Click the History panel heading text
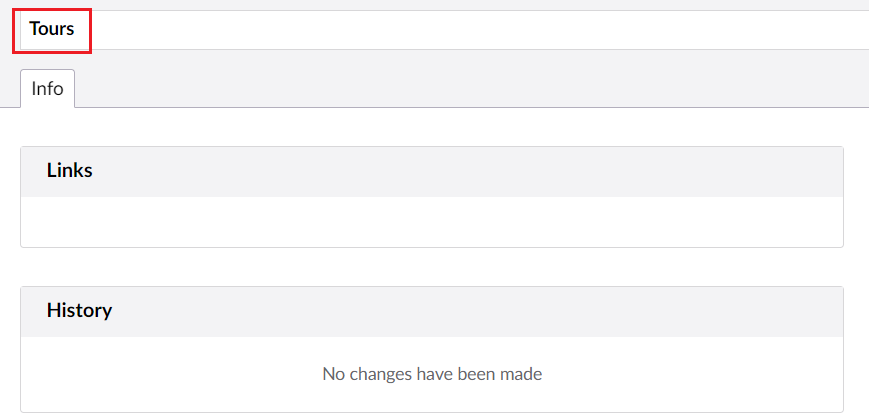 [x=79, y=311]
